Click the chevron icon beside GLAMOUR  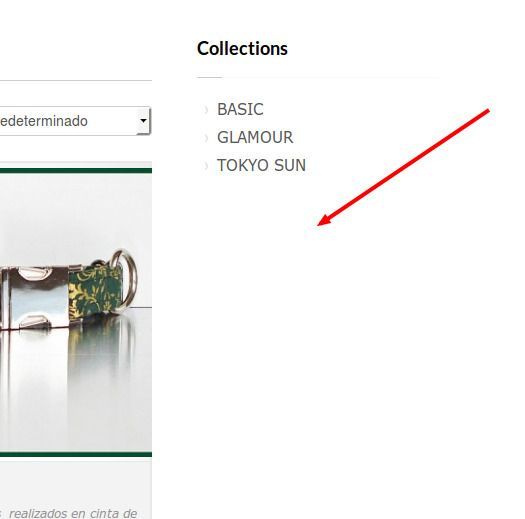point(206,138)
